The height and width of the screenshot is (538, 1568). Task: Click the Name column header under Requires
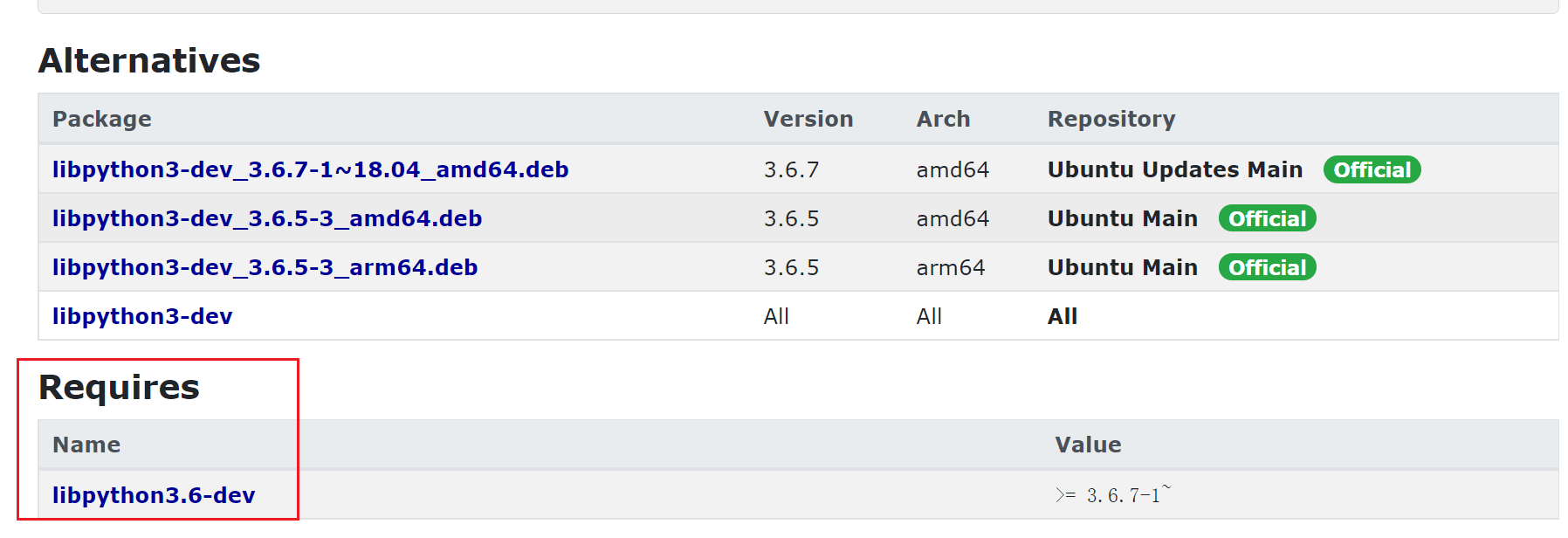tap(86, 445)
